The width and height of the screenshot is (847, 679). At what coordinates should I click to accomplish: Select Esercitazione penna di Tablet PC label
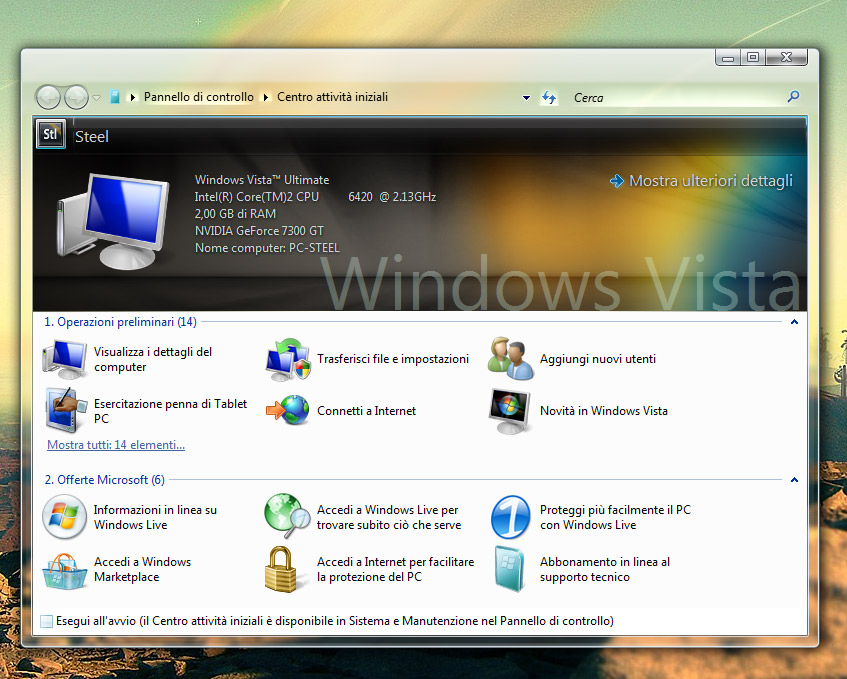[170, 411]
